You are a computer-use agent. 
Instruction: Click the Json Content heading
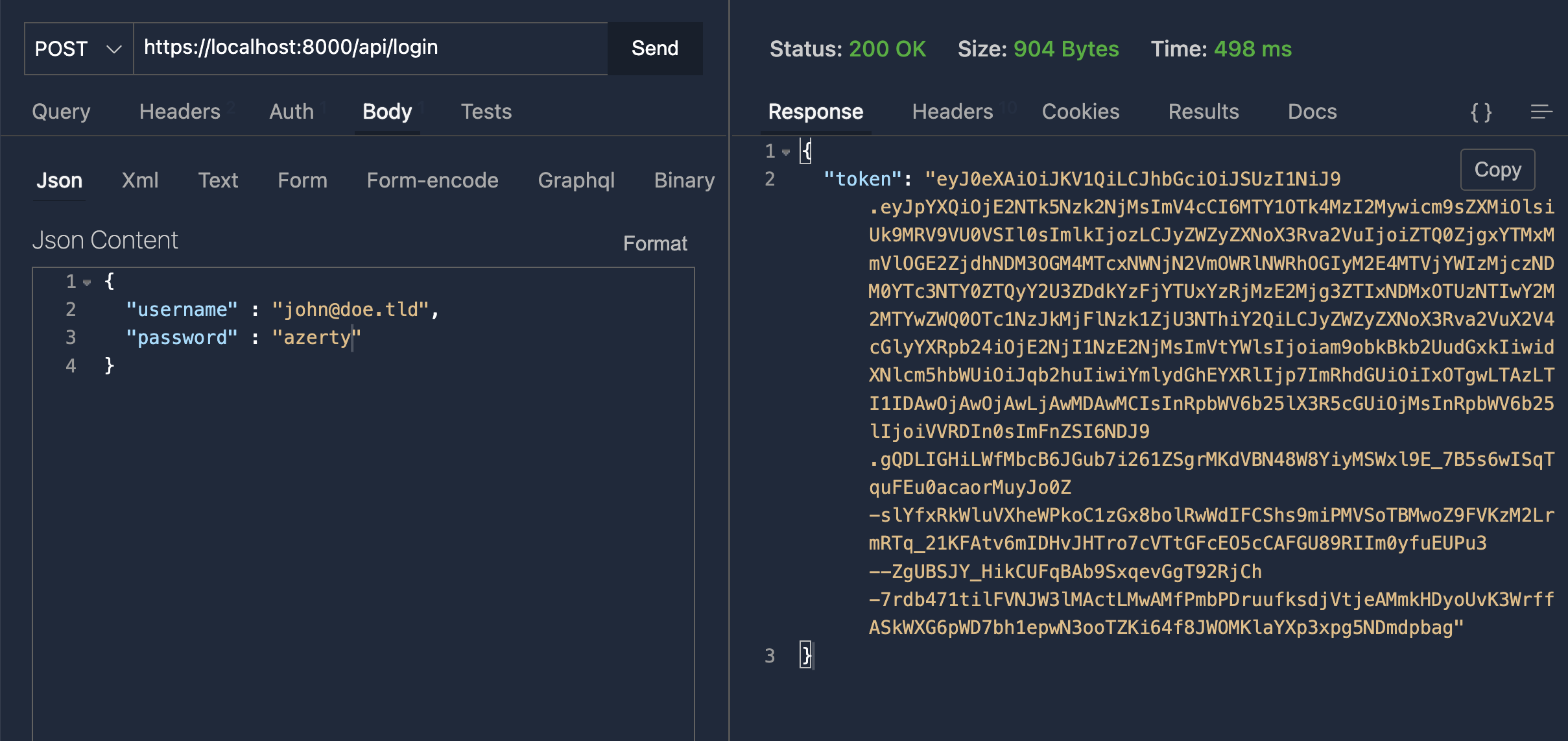point(105,240)
